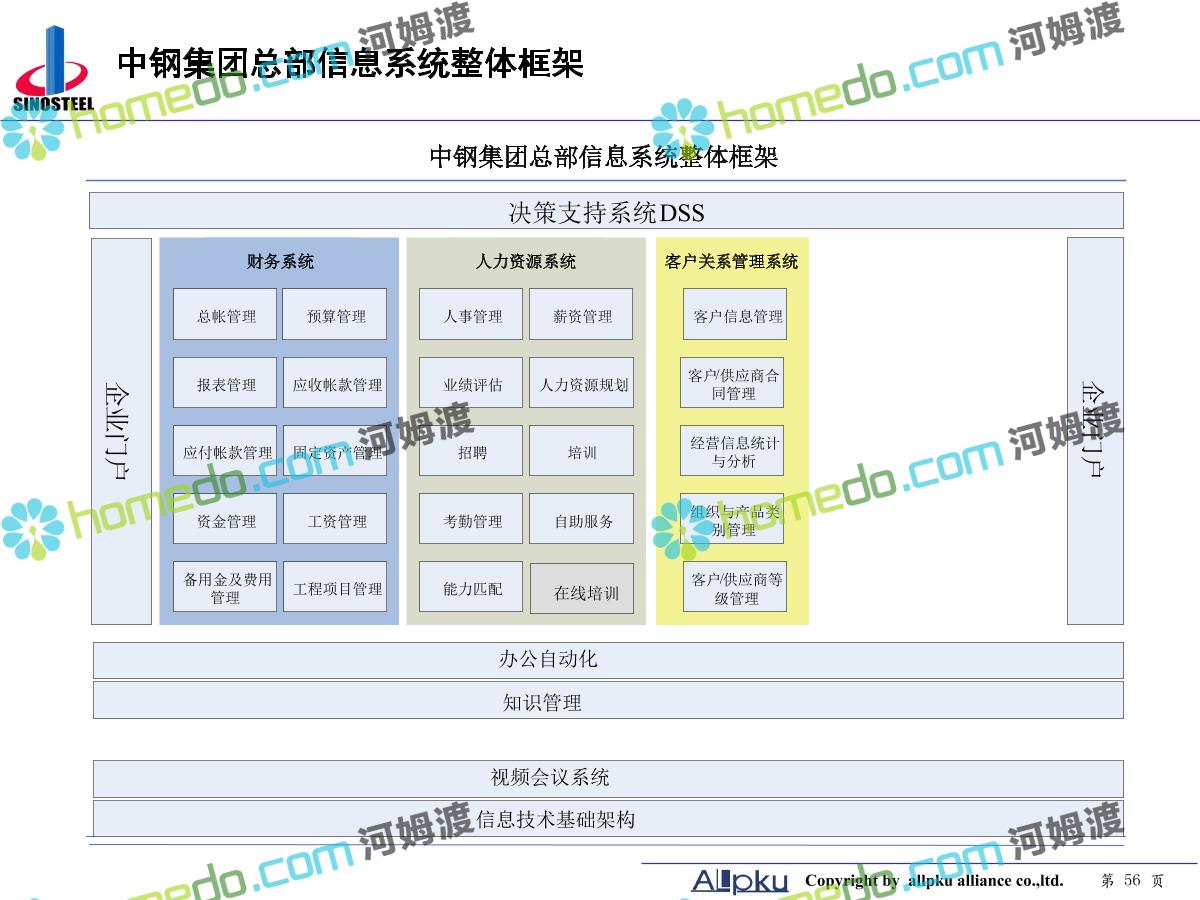Click the Sinosteel logo

[52, 72]
